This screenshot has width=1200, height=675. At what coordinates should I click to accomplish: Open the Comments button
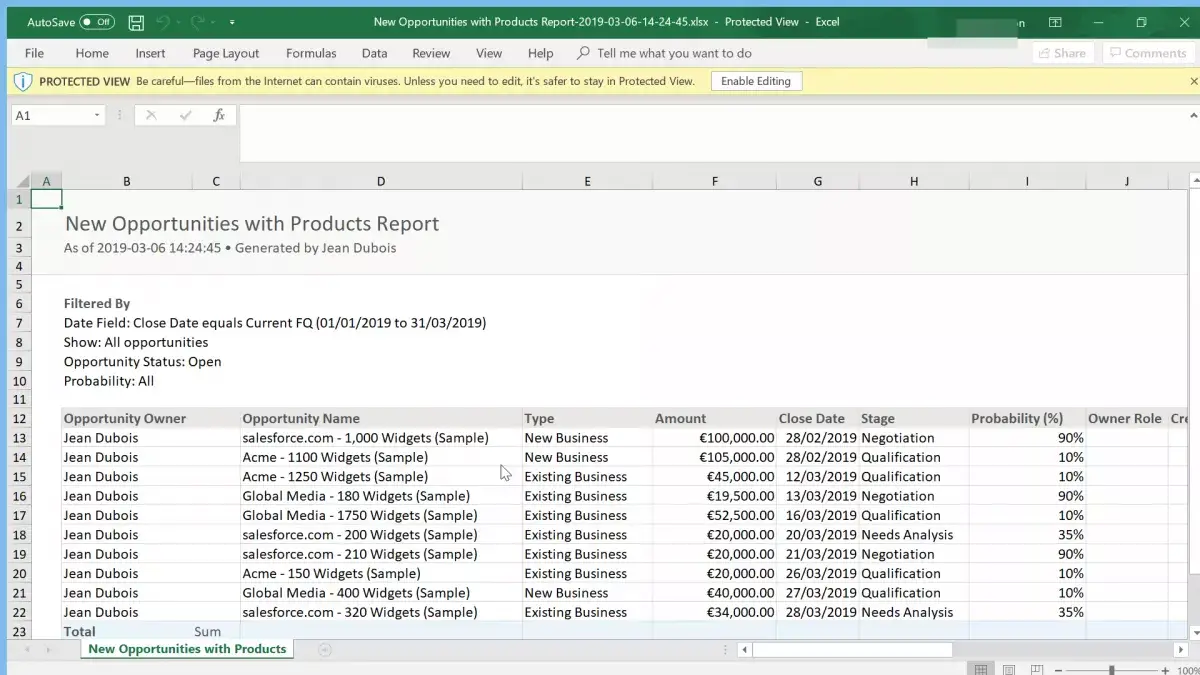coord(1146,53)
